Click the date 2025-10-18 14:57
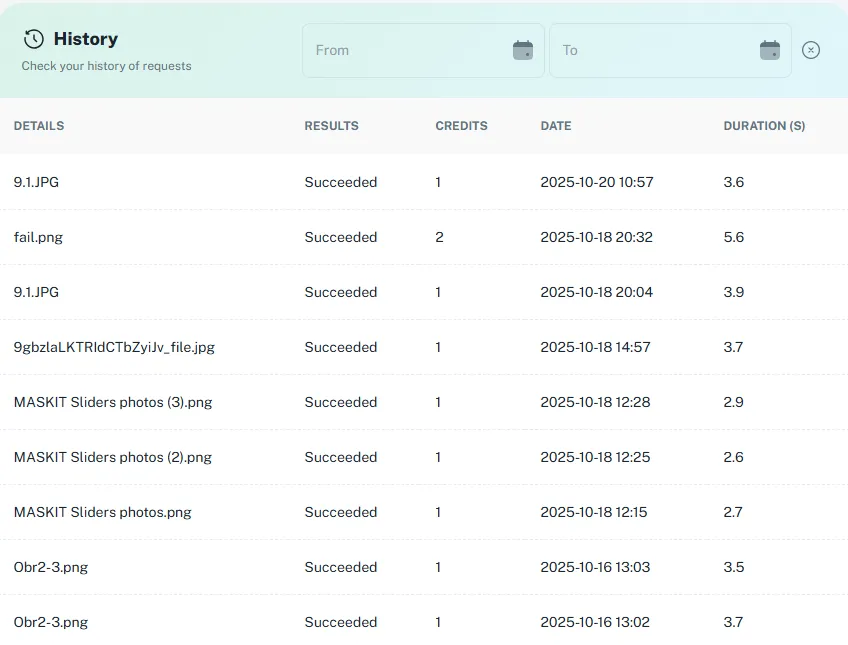The width and height of the screenshot is (848, 645). [595, 347]
